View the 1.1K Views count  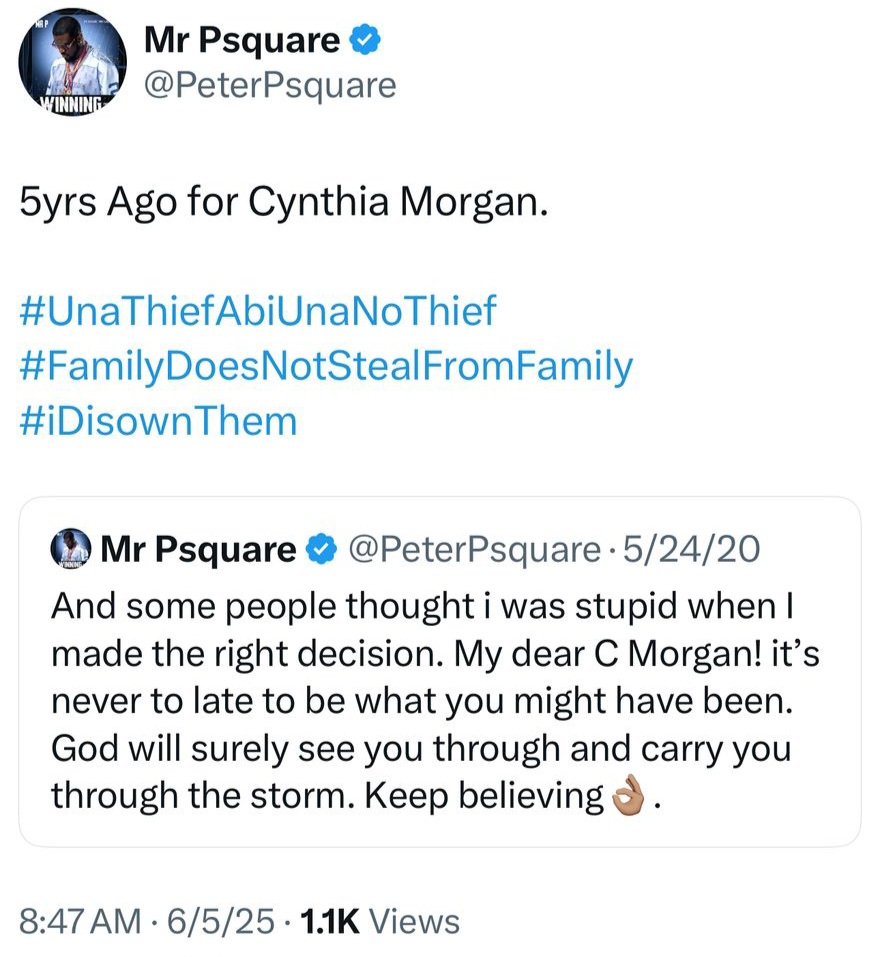tap(373, 921)
